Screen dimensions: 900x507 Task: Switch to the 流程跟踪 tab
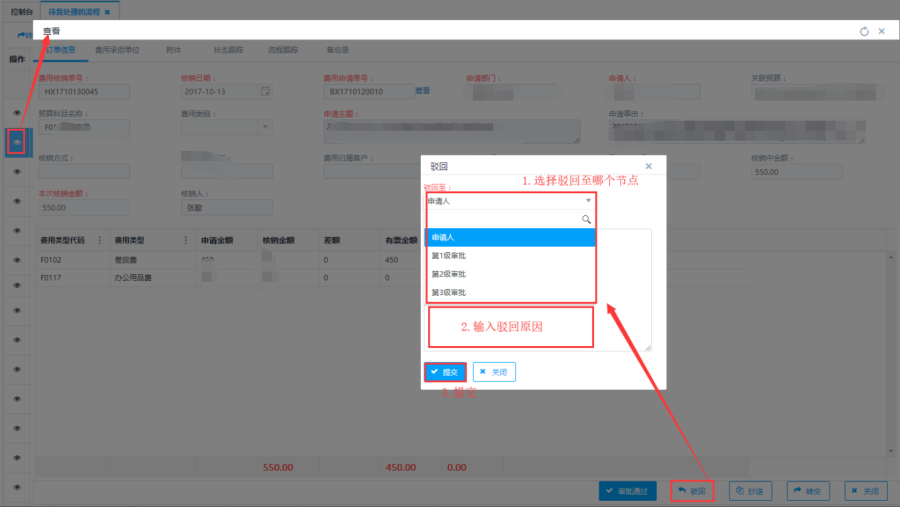coord(283,48)
